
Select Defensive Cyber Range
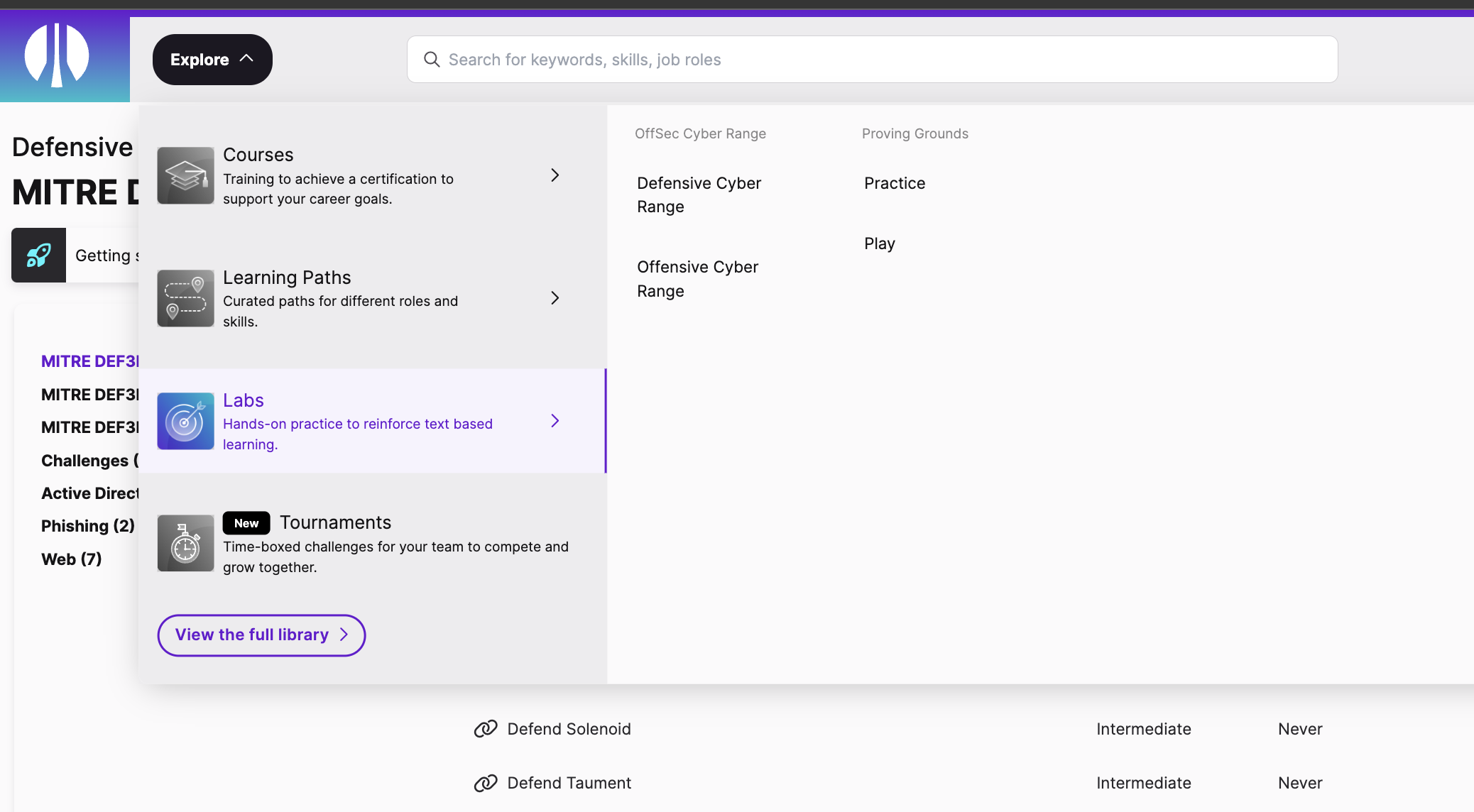[699, 194]
